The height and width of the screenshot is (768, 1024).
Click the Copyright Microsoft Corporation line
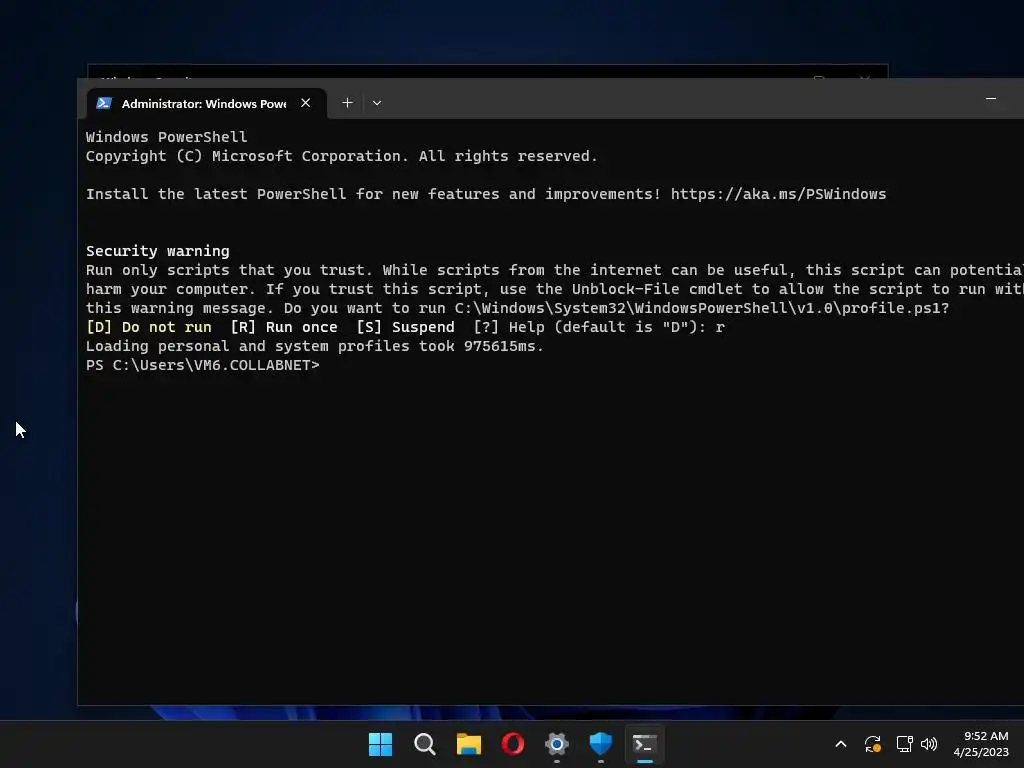342,156
